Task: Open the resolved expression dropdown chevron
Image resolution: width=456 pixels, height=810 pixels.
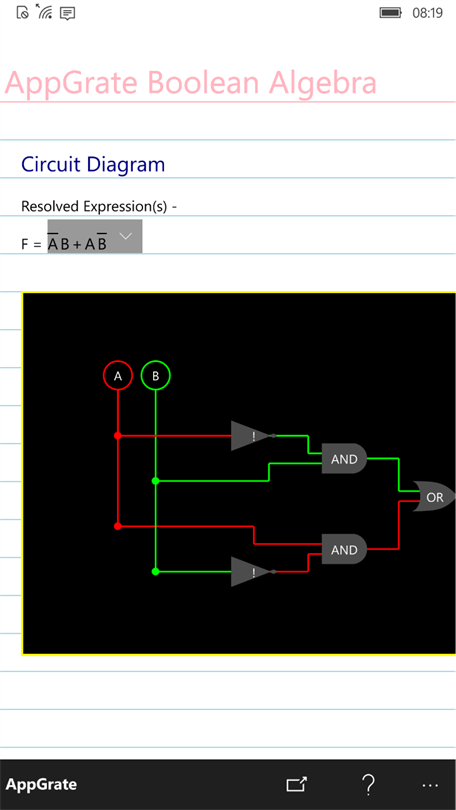Action: (125, 236)
